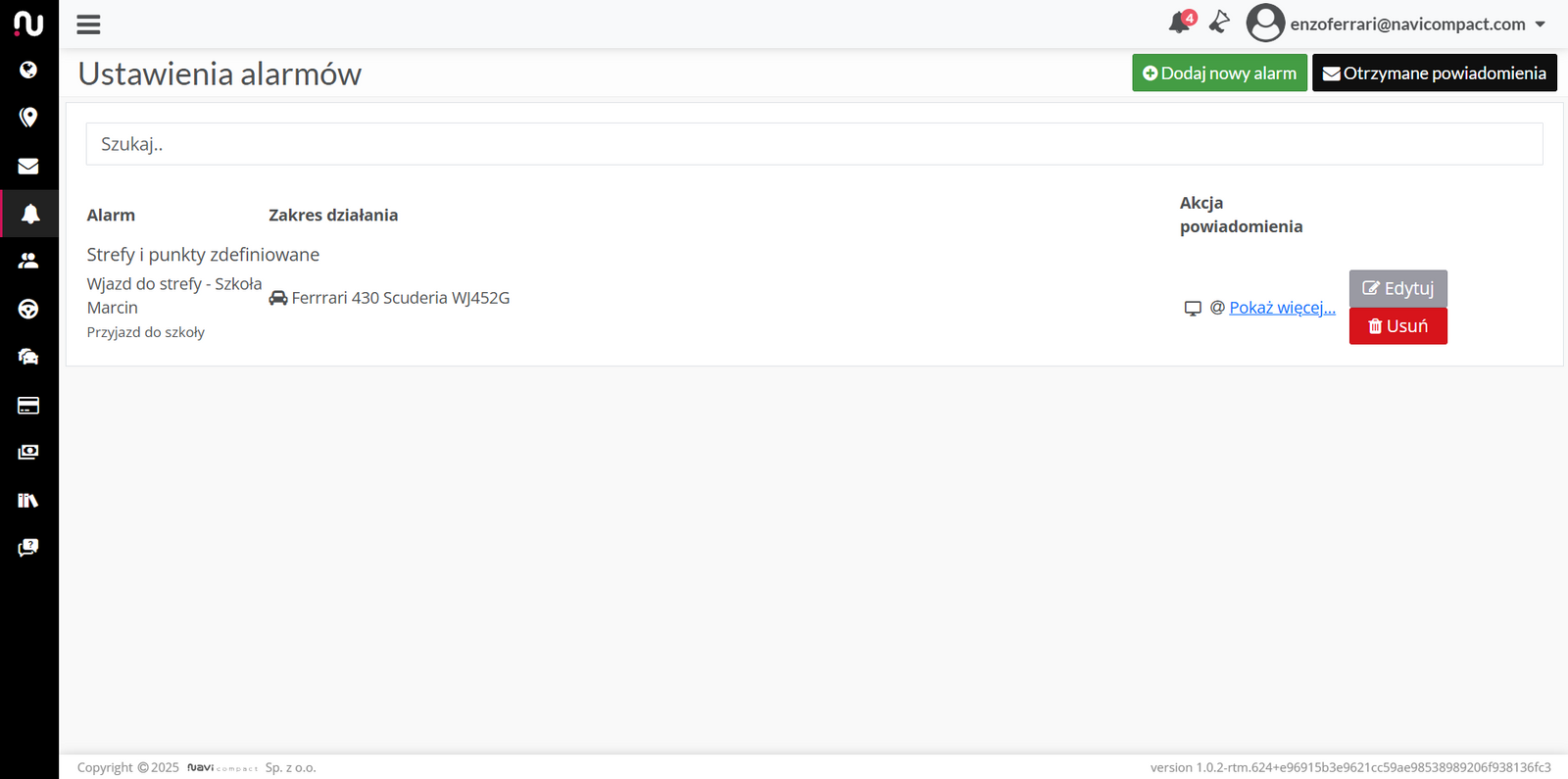Image resolution: width=1568 pixels, height=779 pixels.
Task: Click the Dodaj nowy alarm button
Action: 1219,73
